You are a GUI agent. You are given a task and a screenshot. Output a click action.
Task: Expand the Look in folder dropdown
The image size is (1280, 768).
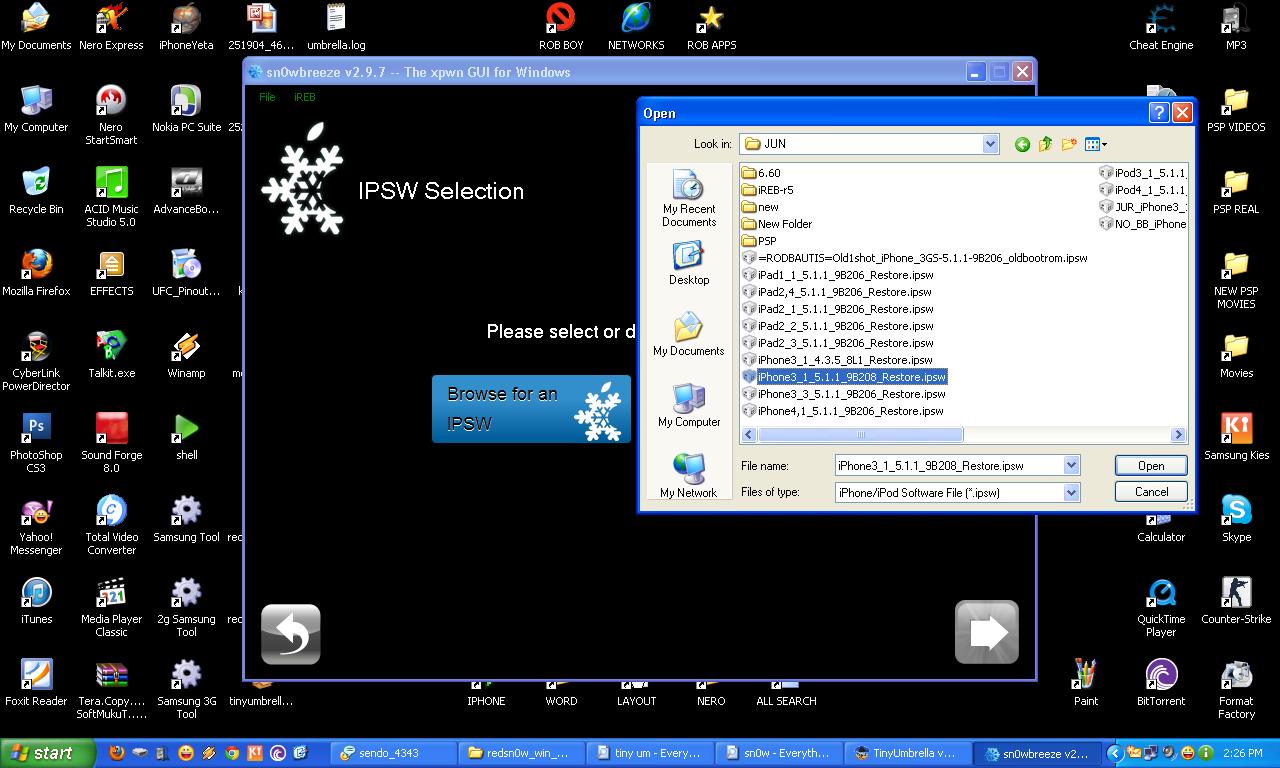point(990,144)
